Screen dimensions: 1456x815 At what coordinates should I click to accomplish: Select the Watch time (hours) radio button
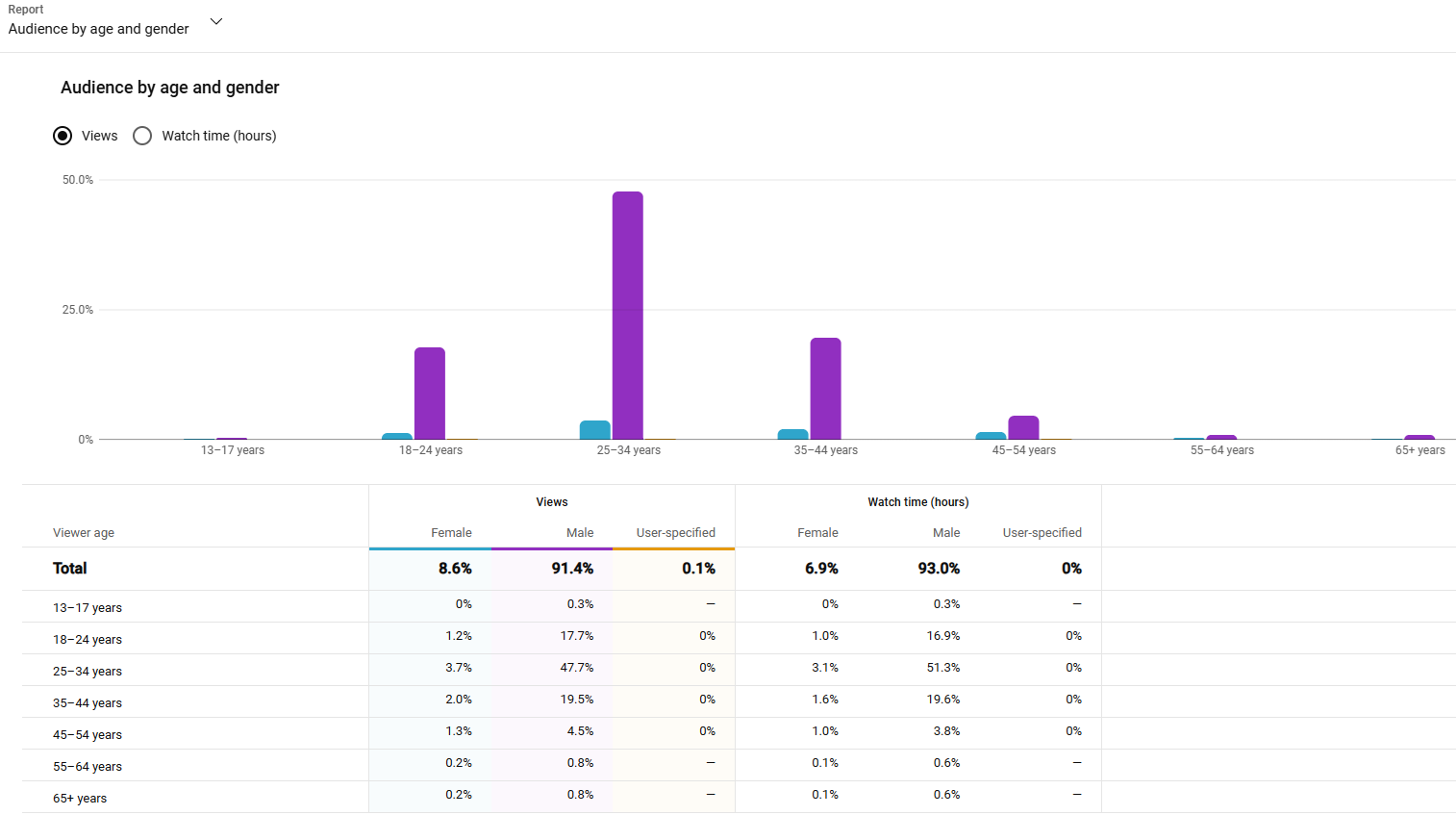142,136
